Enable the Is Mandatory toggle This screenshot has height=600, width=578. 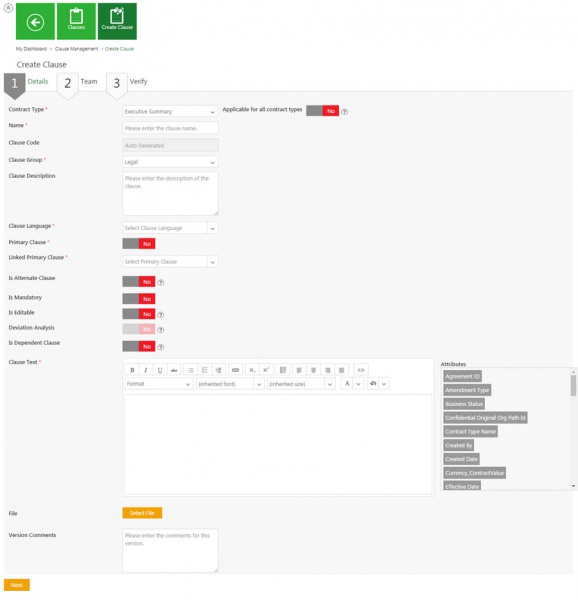click(x=139, y=299)
